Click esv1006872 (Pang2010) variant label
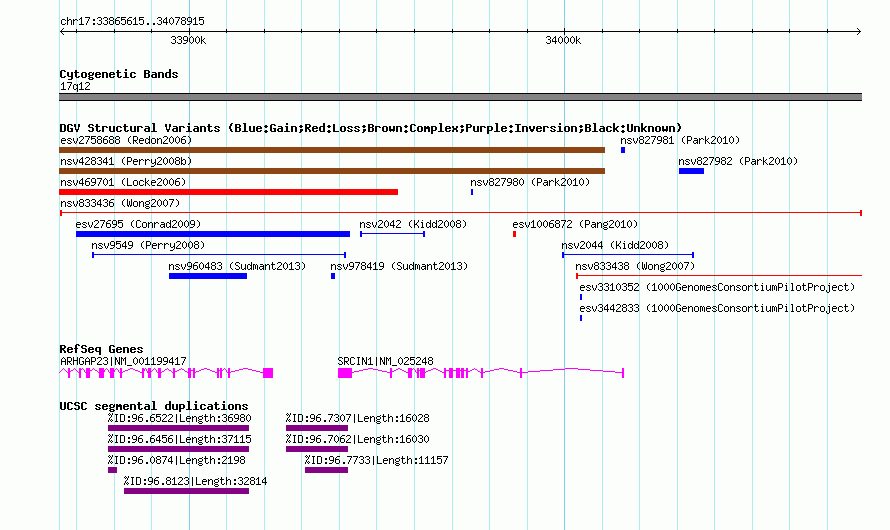The height and width of the screenshot is (530, 890). pos(575,224)
